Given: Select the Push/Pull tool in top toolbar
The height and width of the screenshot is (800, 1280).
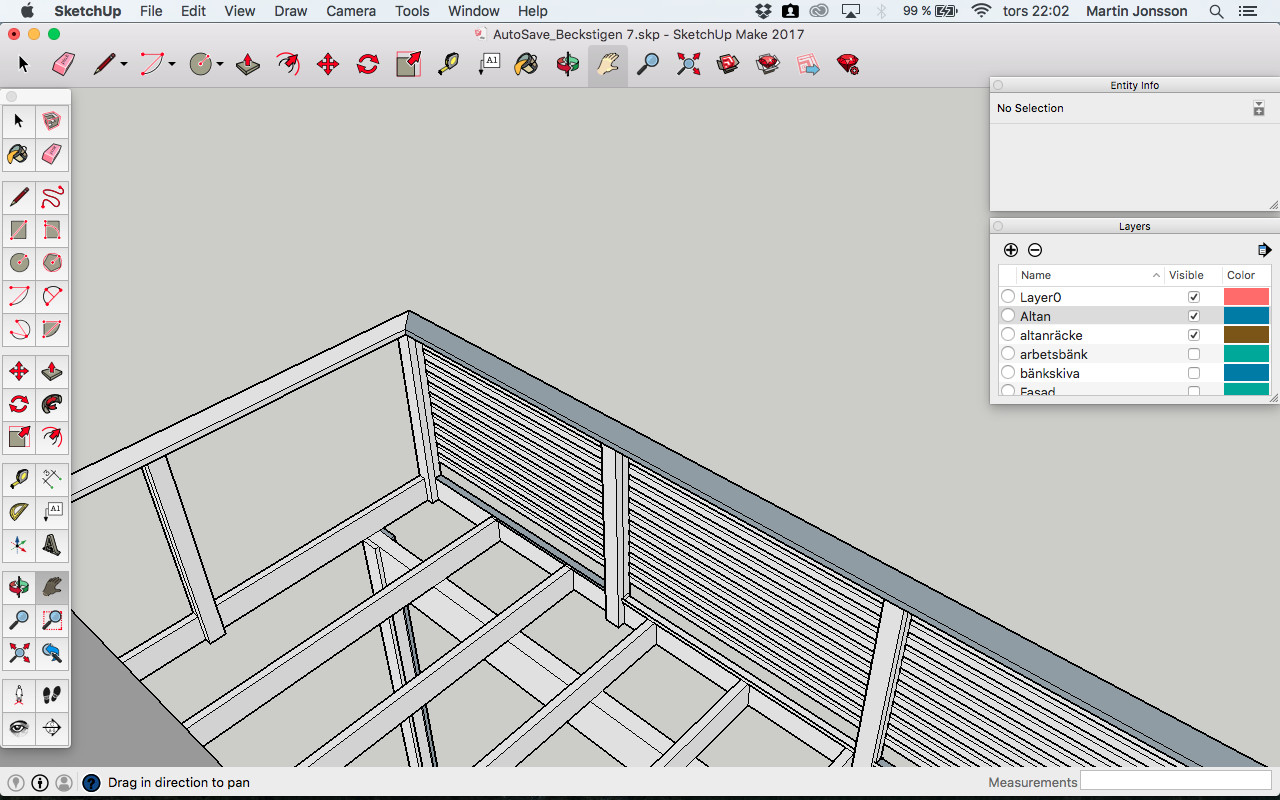Looking at the screenshot, I should (248, 65).
